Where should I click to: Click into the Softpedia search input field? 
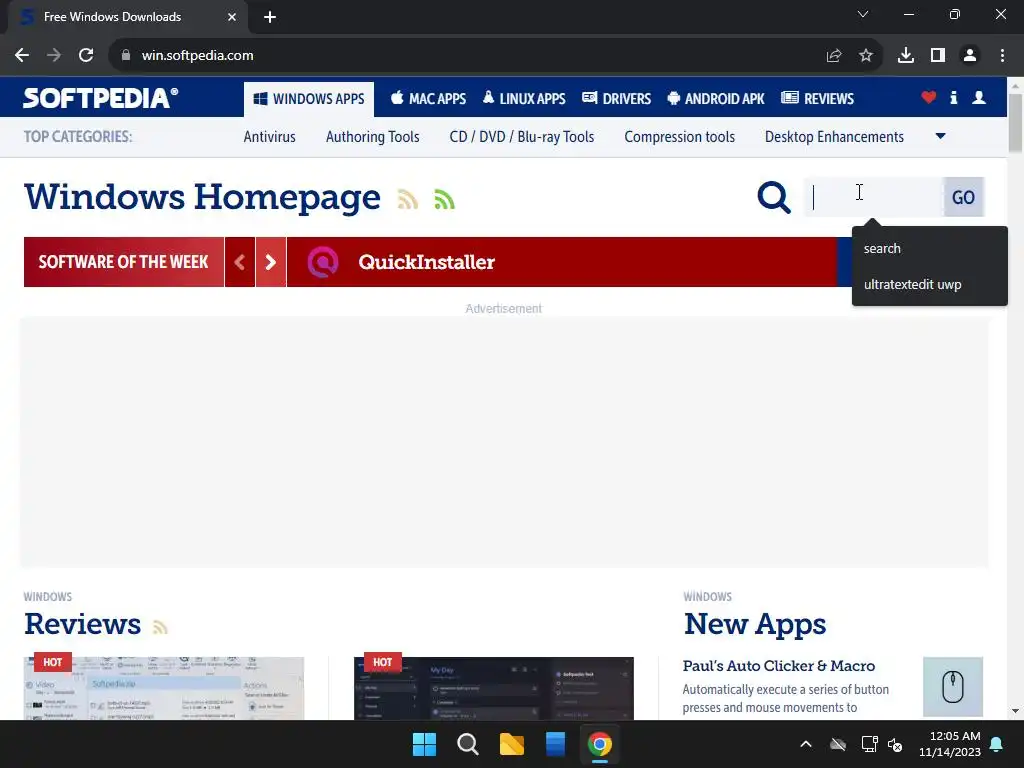874,197
